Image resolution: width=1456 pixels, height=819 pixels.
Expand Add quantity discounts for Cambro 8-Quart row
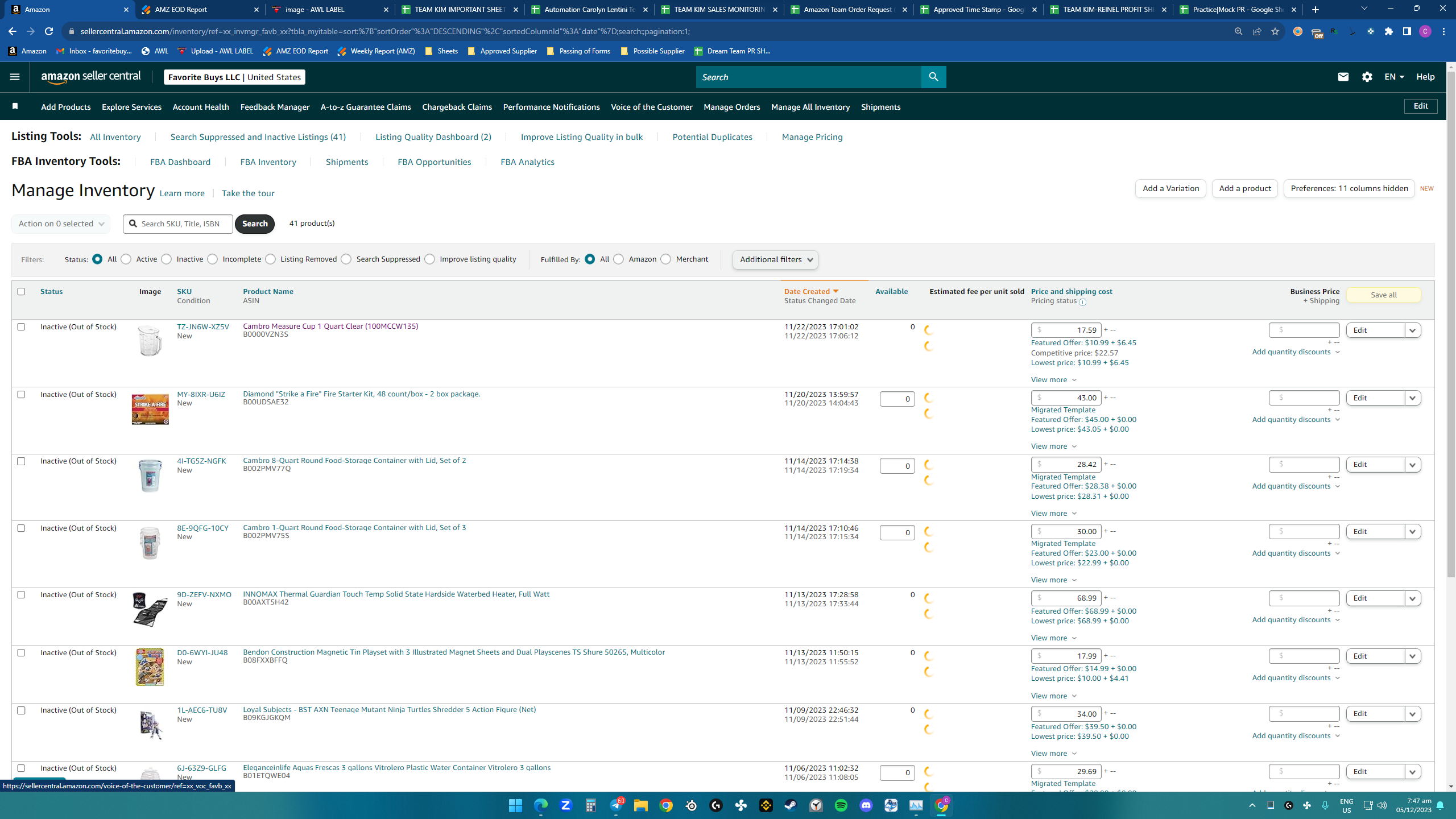pos(1296,486)
